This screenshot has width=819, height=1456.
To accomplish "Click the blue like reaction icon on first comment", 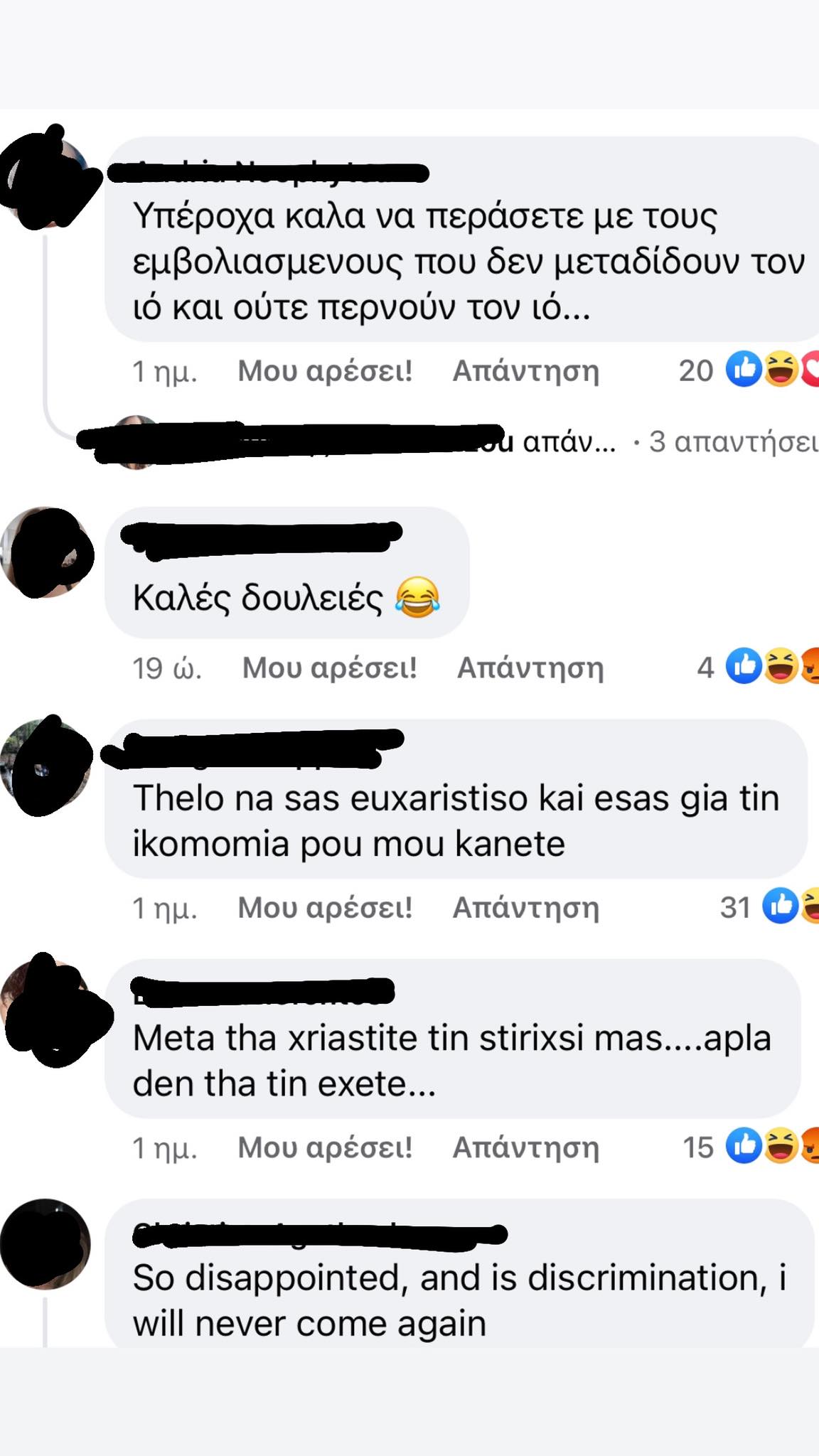I will click(744, 369).
